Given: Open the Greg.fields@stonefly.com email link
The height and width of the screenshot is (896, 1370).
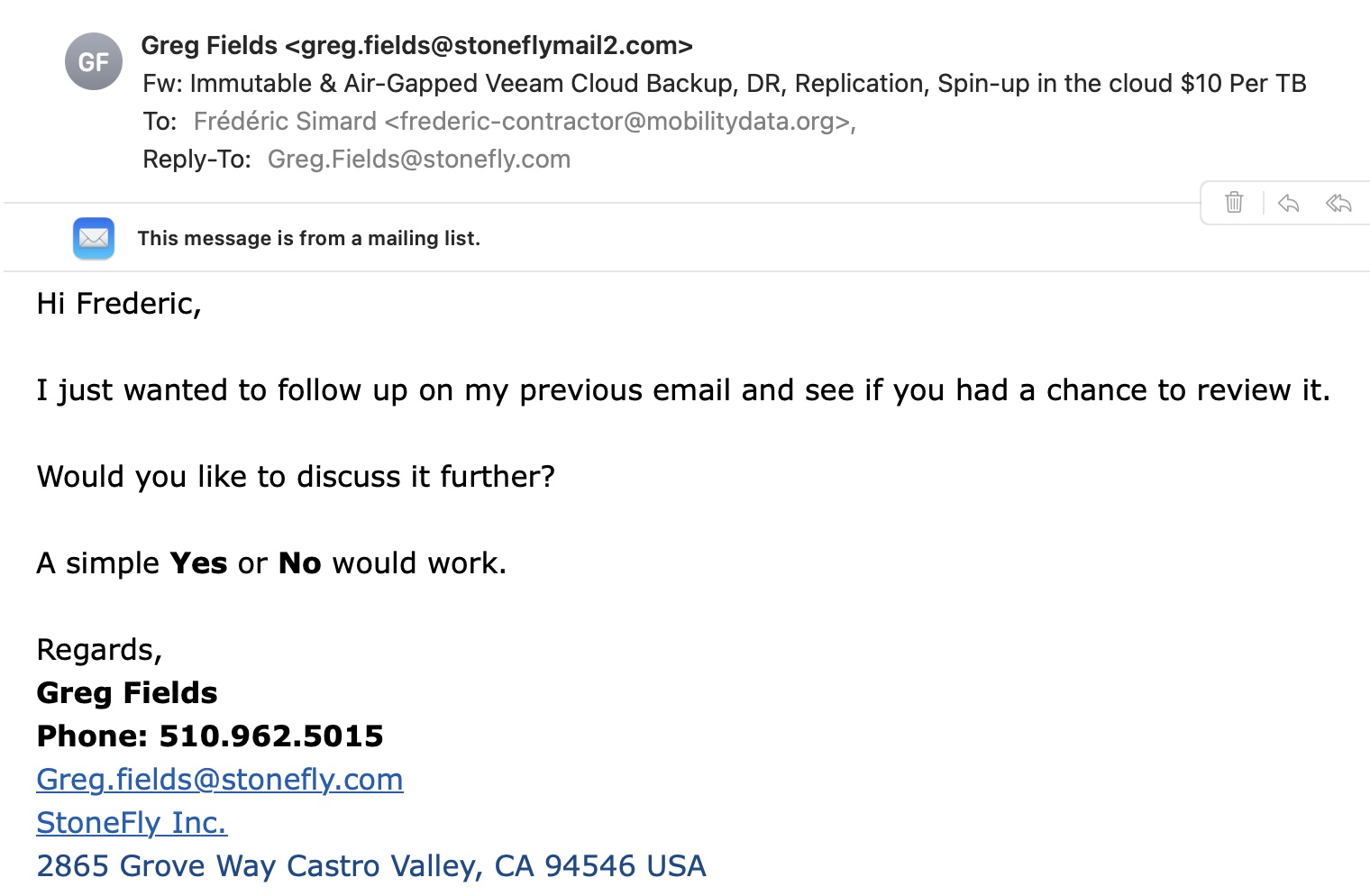Looking at the screenshot, I should tap(220, 779).
